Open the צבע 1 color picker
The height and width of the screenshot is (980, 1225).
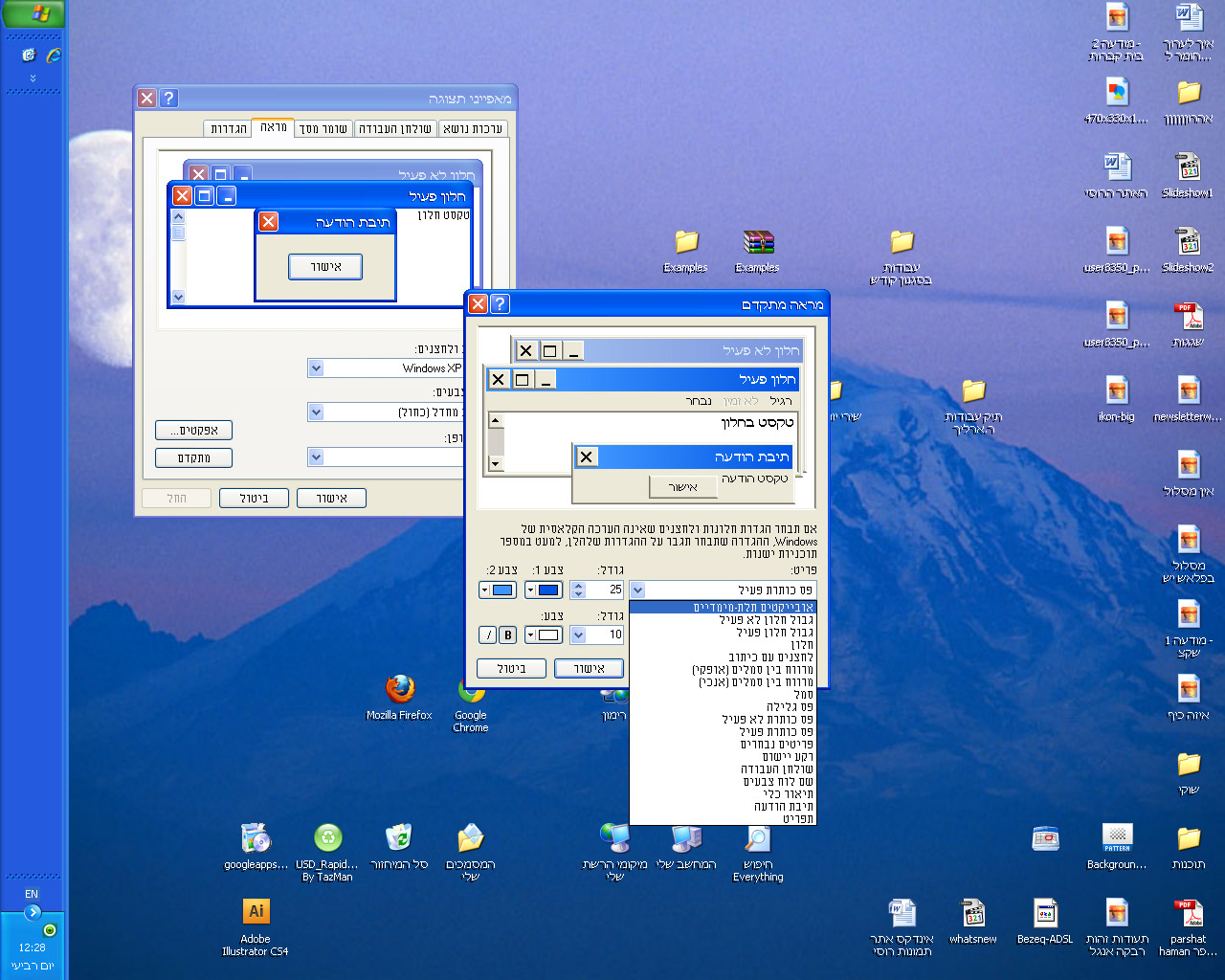(x=544, y=590)
